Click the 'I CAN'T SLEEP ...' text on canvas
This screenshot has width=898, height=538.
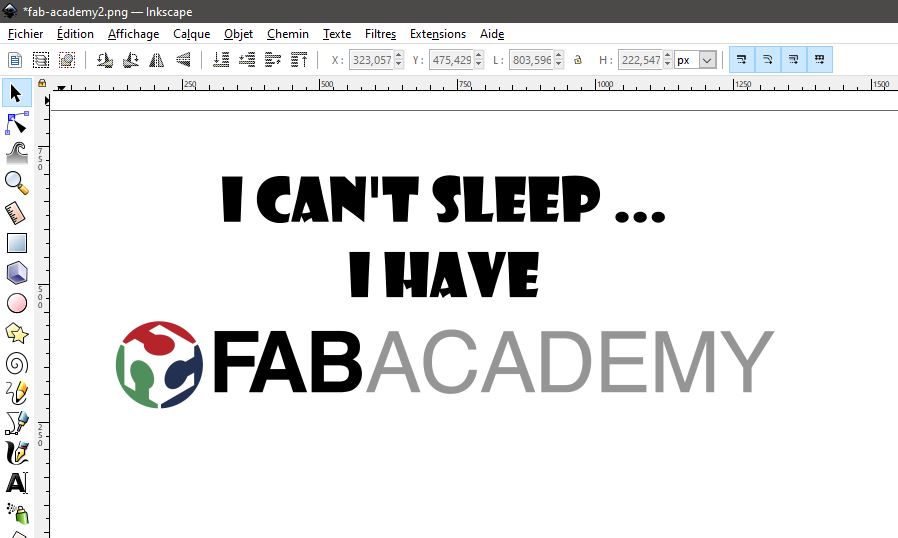click(443, 199)
